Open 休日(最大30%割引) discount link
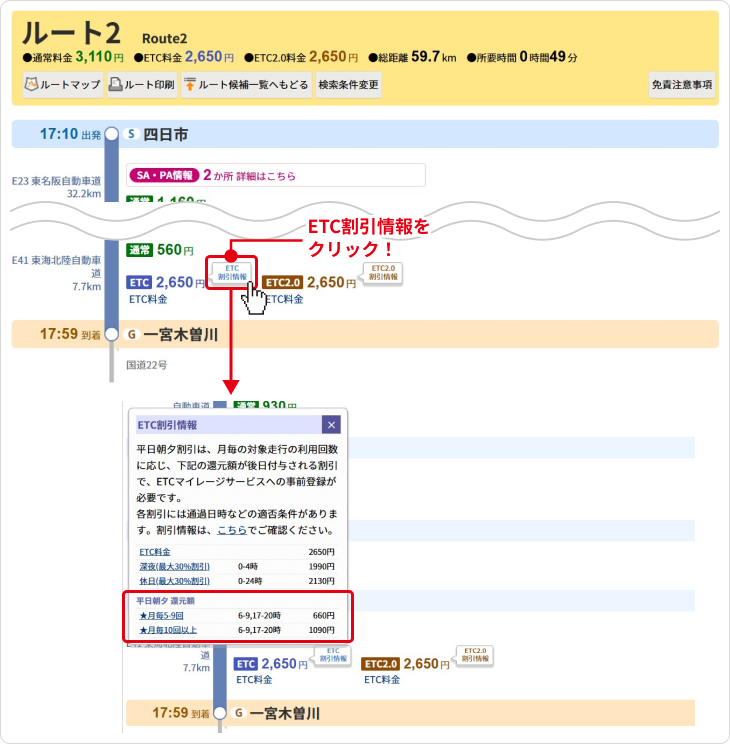Viewport: 730px width, 744px height. point(174,580)
